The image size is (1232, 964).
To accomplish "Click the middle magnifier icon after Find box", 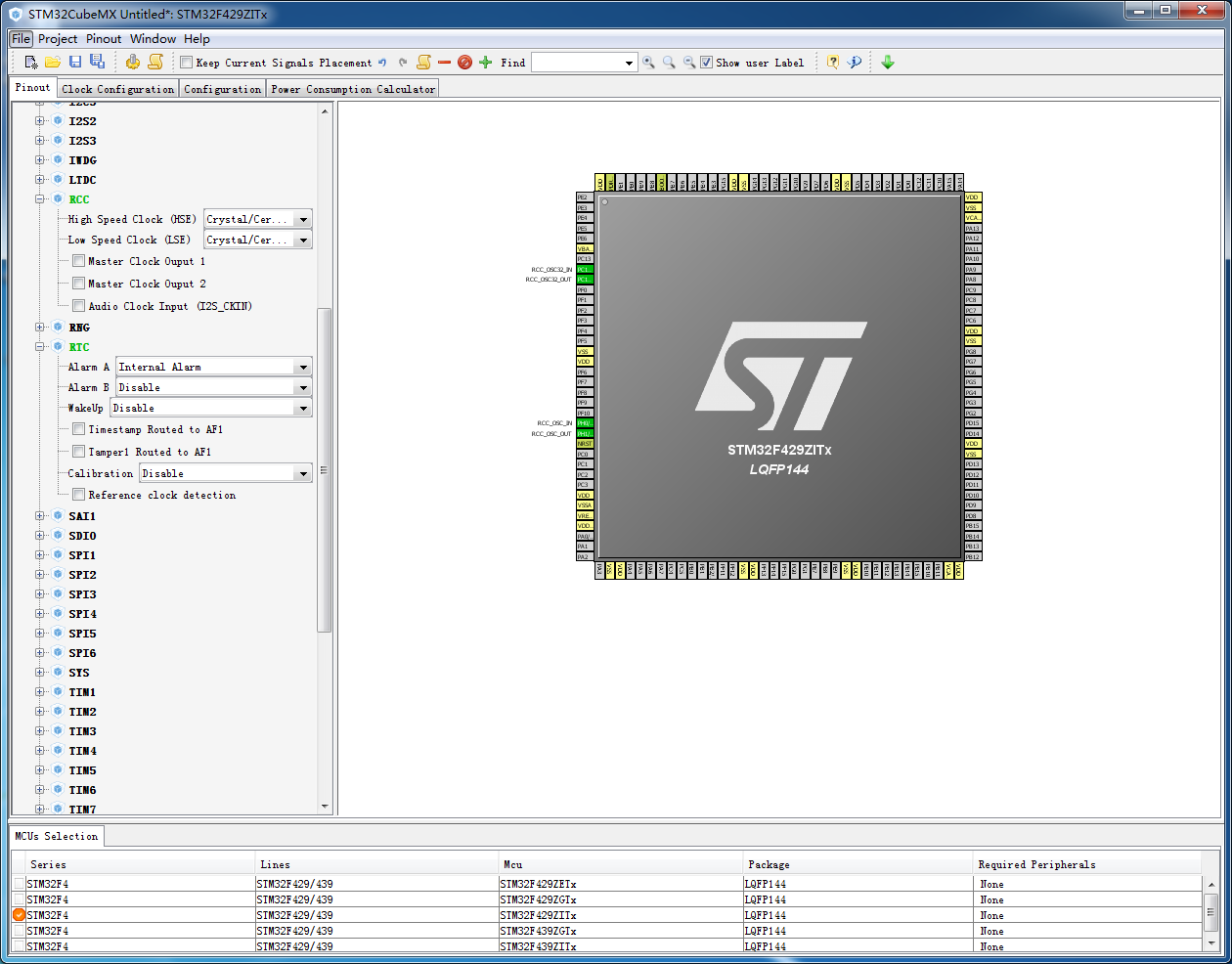I will (670, 63).
